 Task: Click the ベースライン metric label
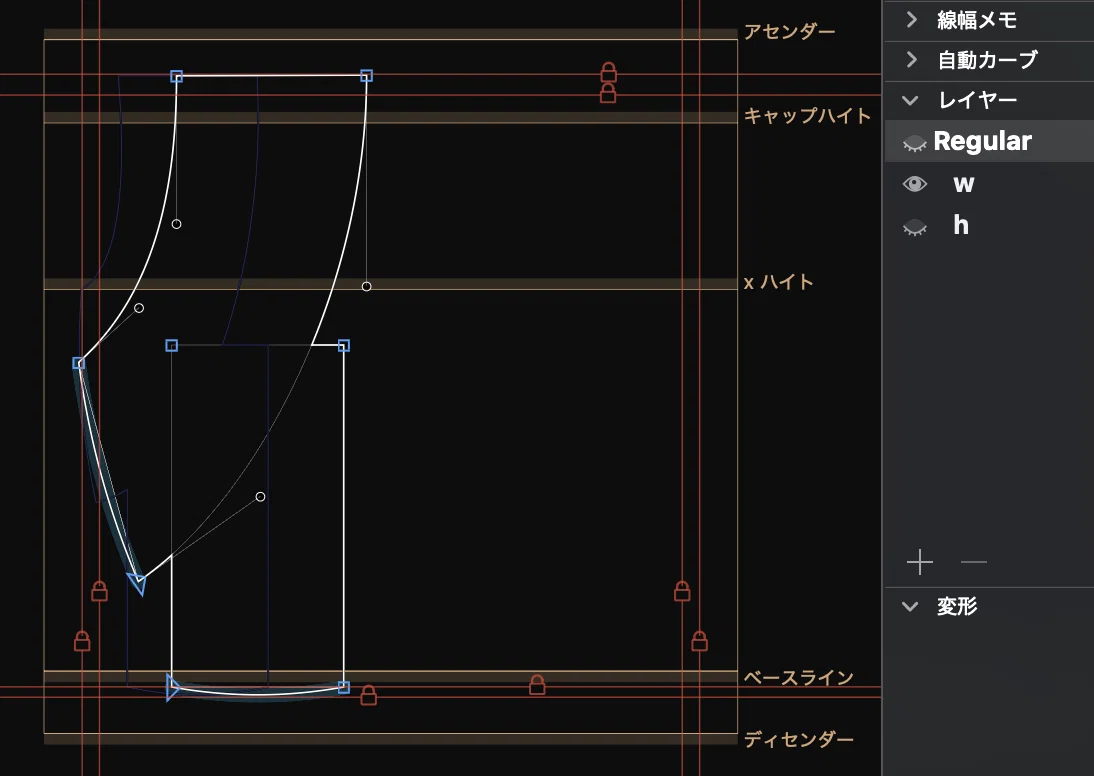click(798, 678)
